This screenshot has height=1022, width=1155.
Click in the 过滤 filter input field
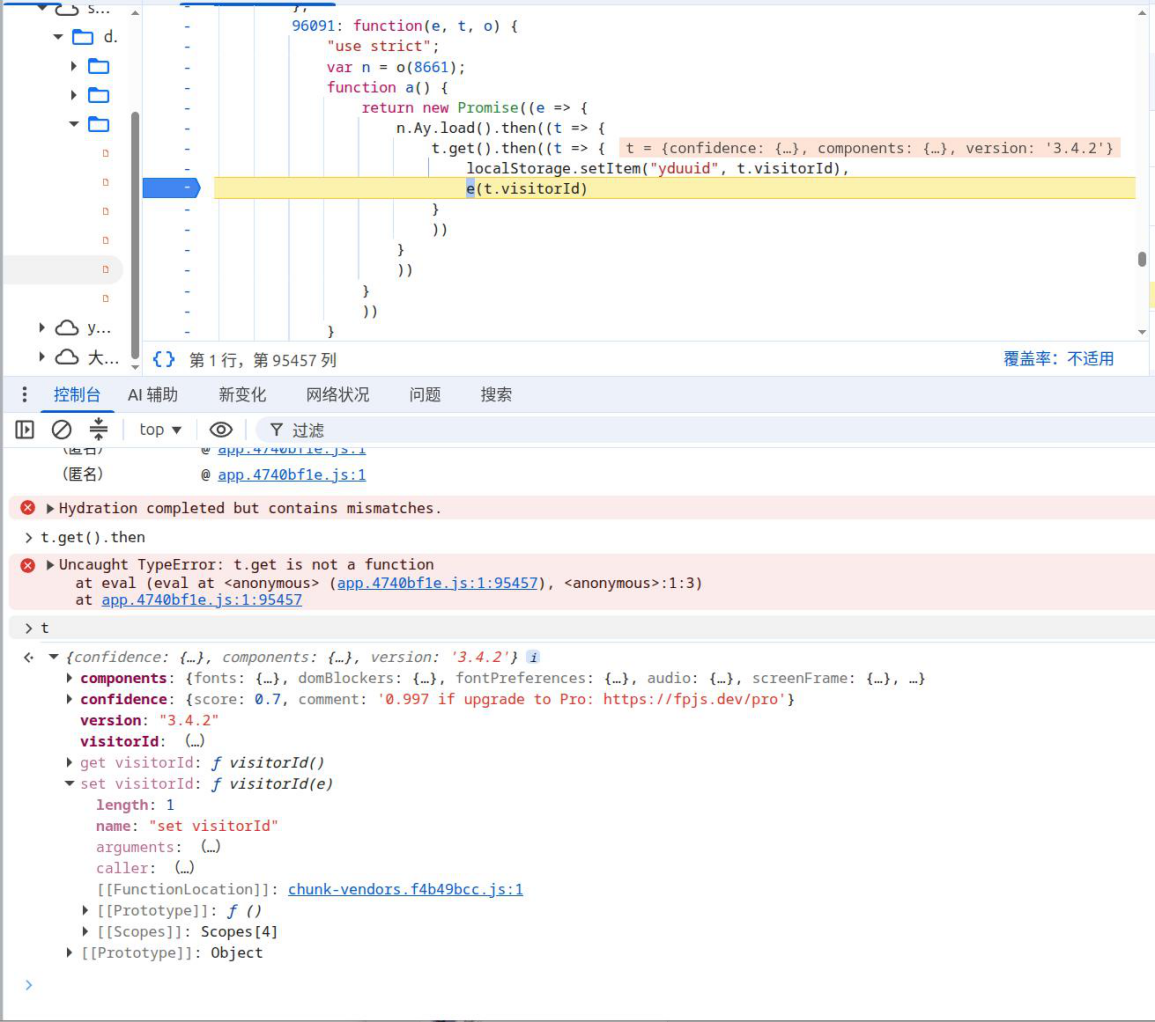coord(707,430)
